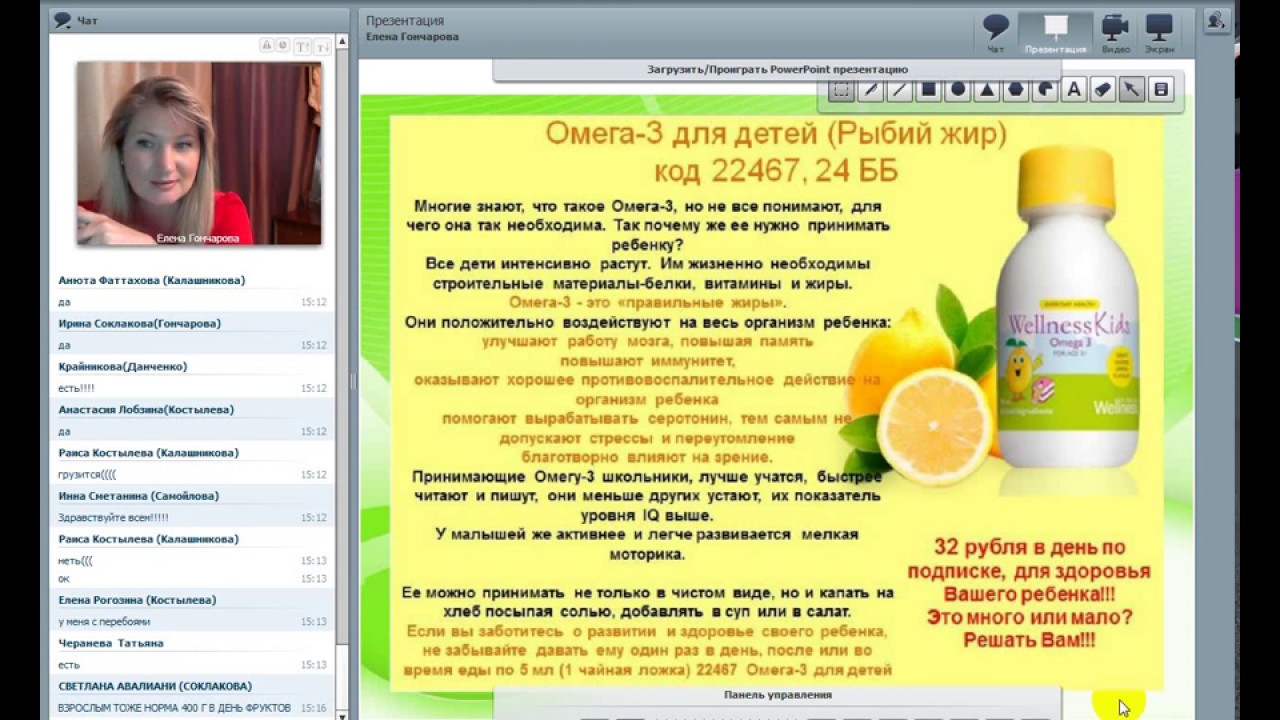Open the chat bubble dropdown menu

[x=63, y=20]
